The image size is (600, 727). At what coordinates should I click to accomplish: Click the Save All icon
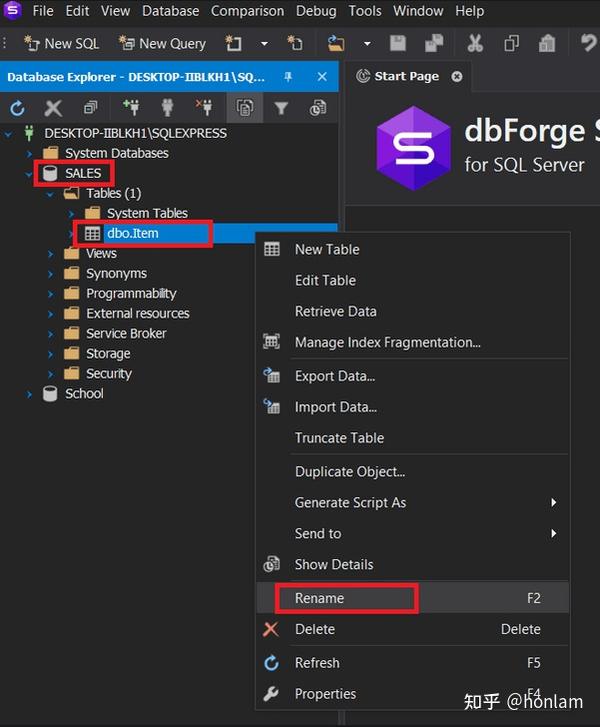(434, 44)
